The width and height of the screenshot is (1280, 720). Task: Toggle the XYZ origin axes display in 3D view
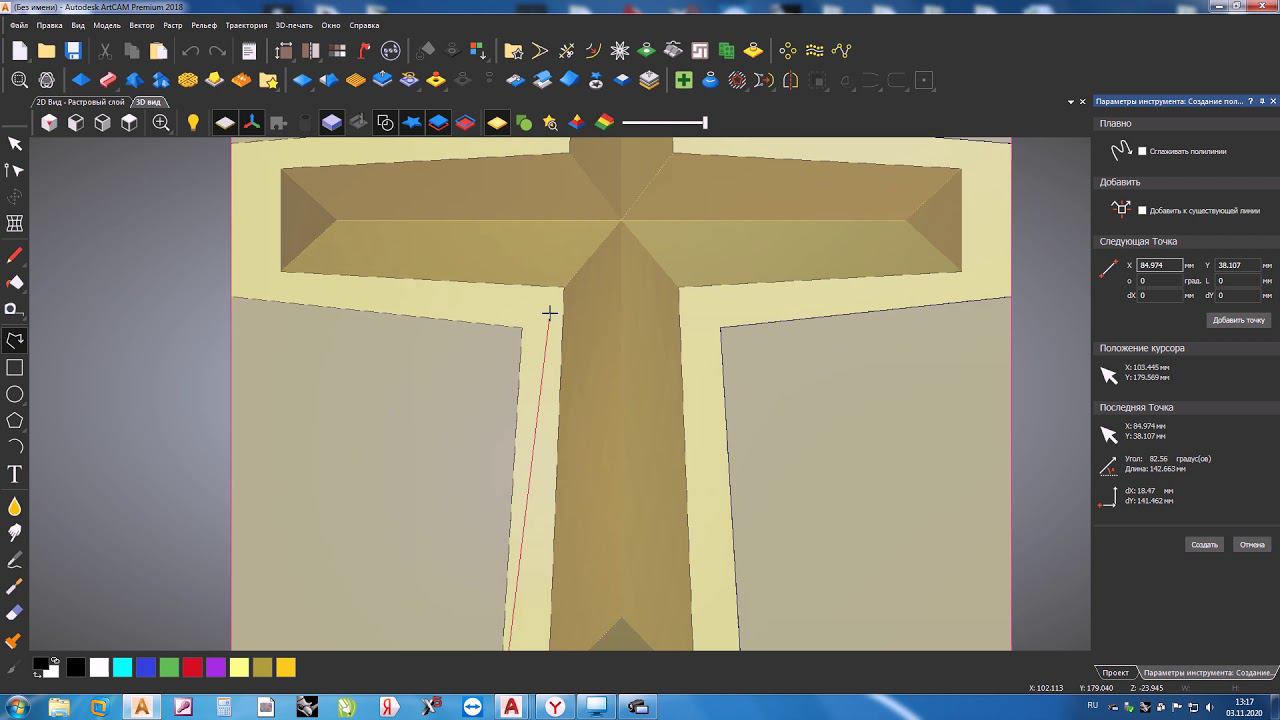point(252,123)
